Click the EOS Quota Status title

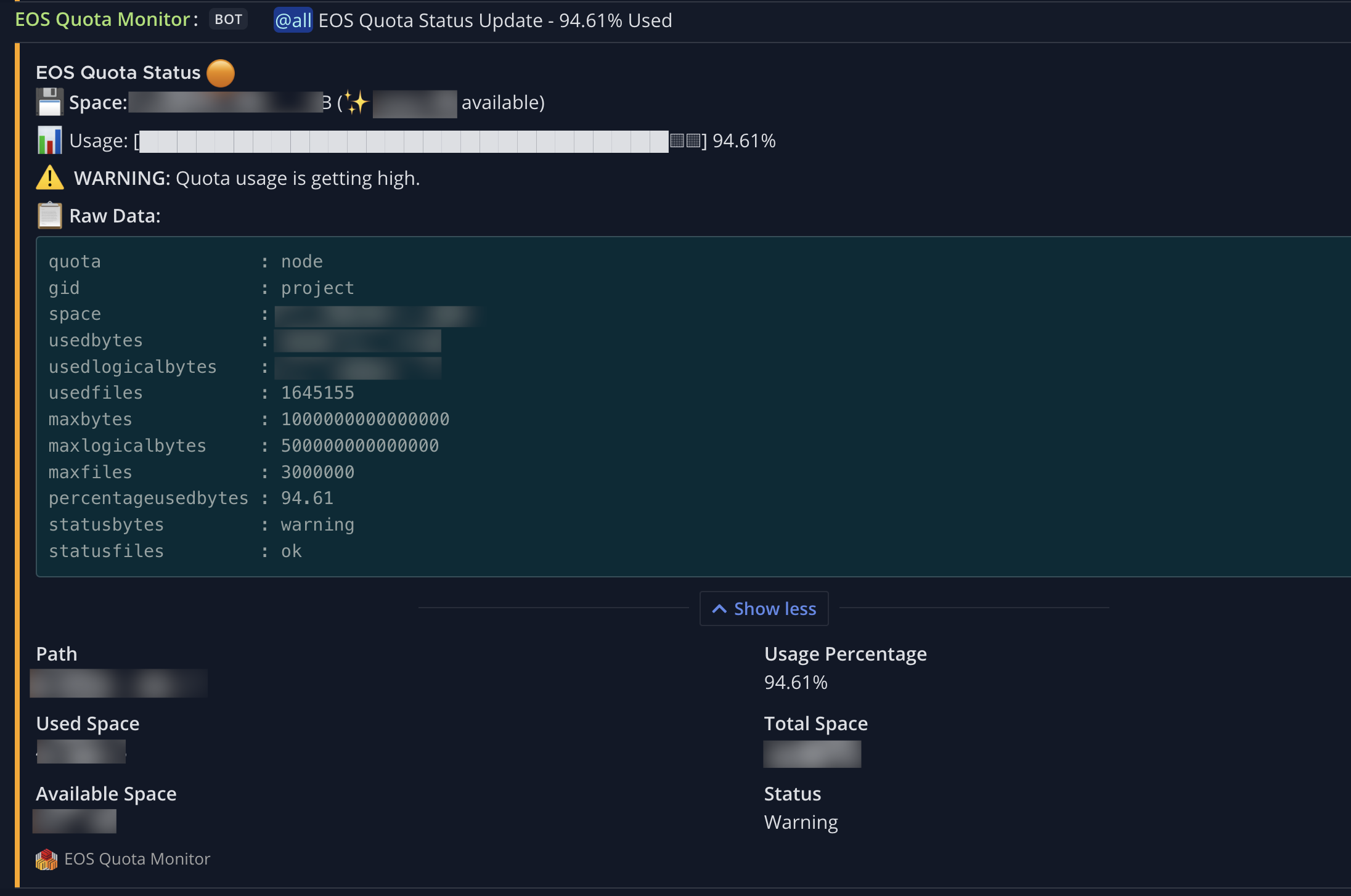point(118,73)
